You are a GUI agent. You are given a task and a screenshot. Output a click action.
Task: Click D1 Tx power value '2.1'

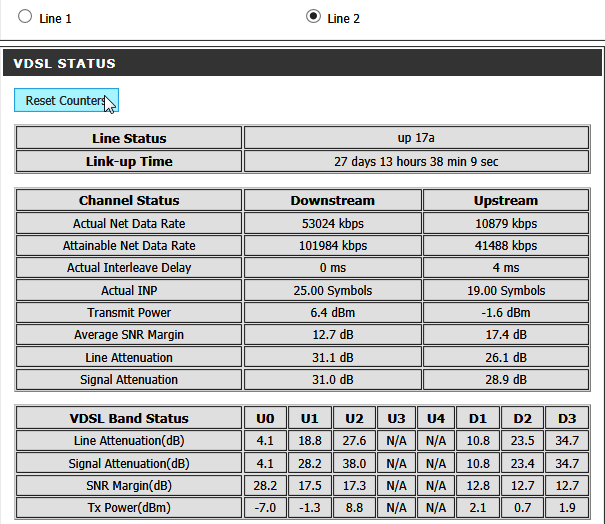[x=478, y=507]
